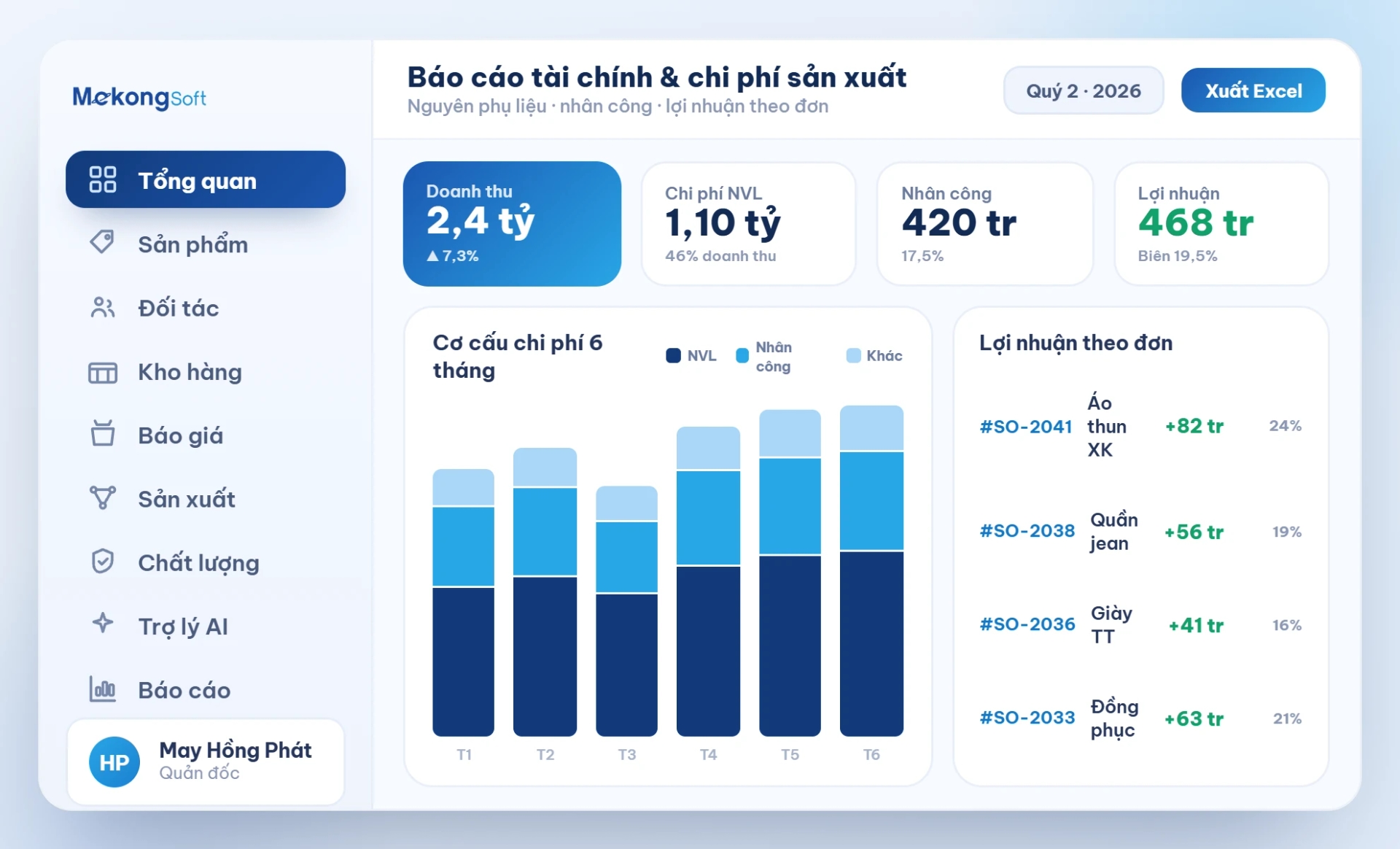
Task: Open Đối tác page
Action: click(206, 307)
